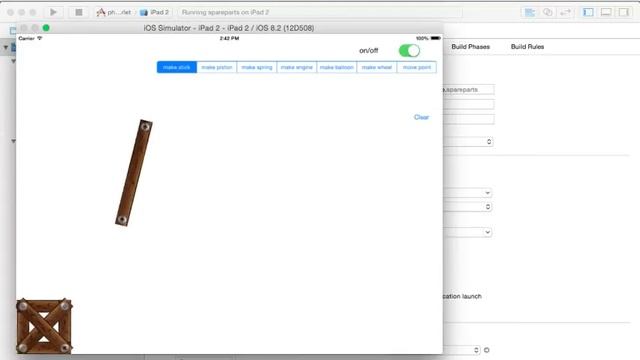Toggle the Xcode Navigator panel
This screenshot has width=640, height=360.
pyautogui.click(x=588, y=12)
